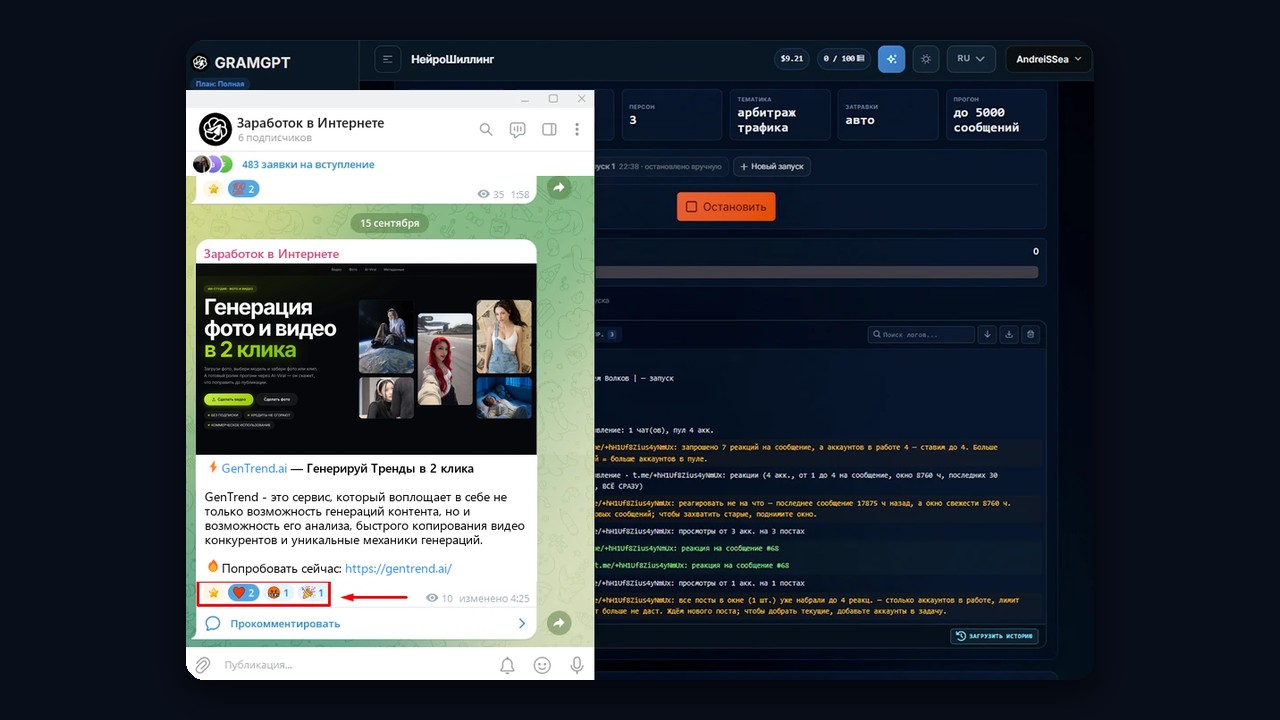The image size is (1280, 720).
Task: Open the emoji picker
Action: [542, 665]
